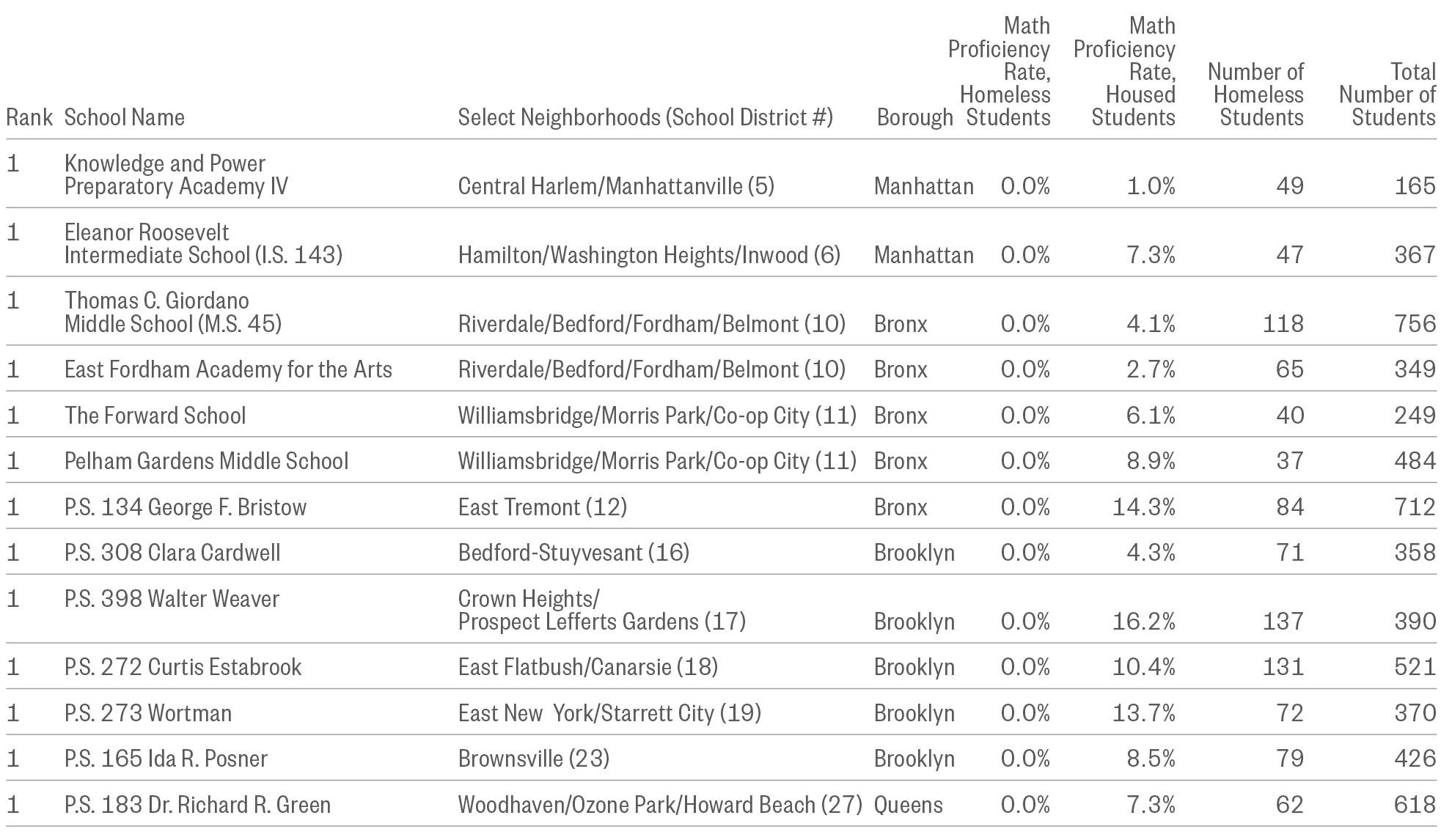Select P.S. 273 Wortman entry
This screenshot has height=840, width=1441.
tap(148, 713)
